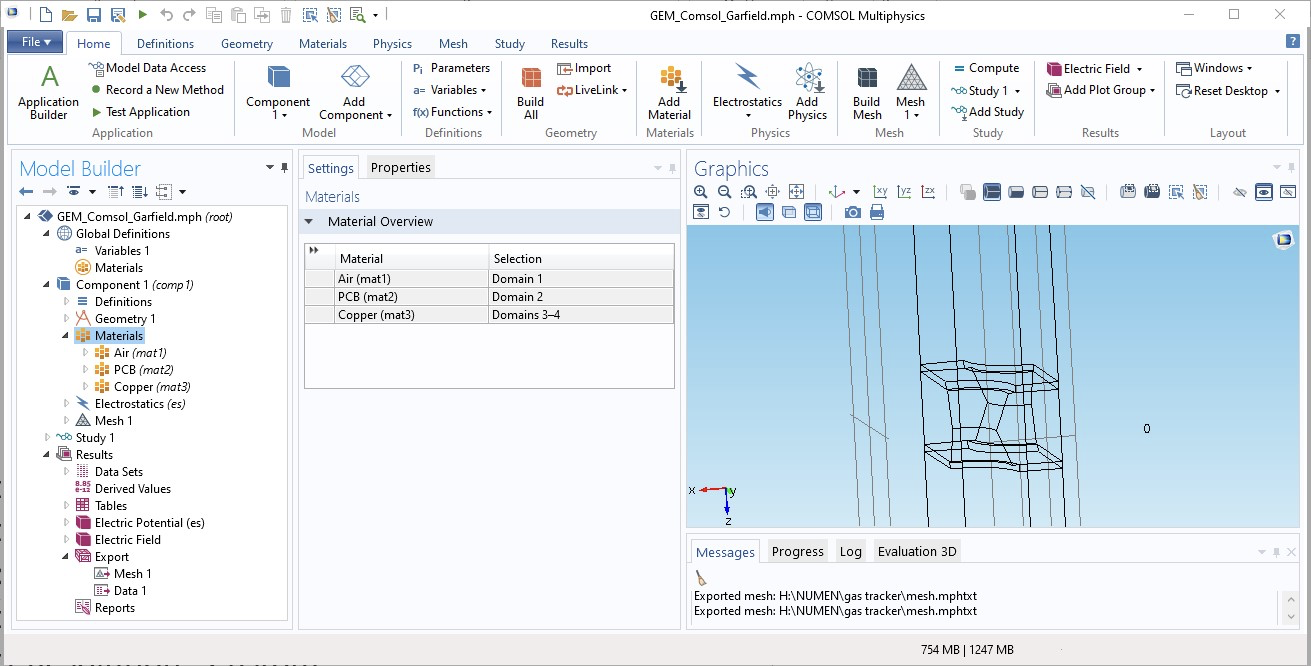Click clear messages broom icon

[701, 578]
